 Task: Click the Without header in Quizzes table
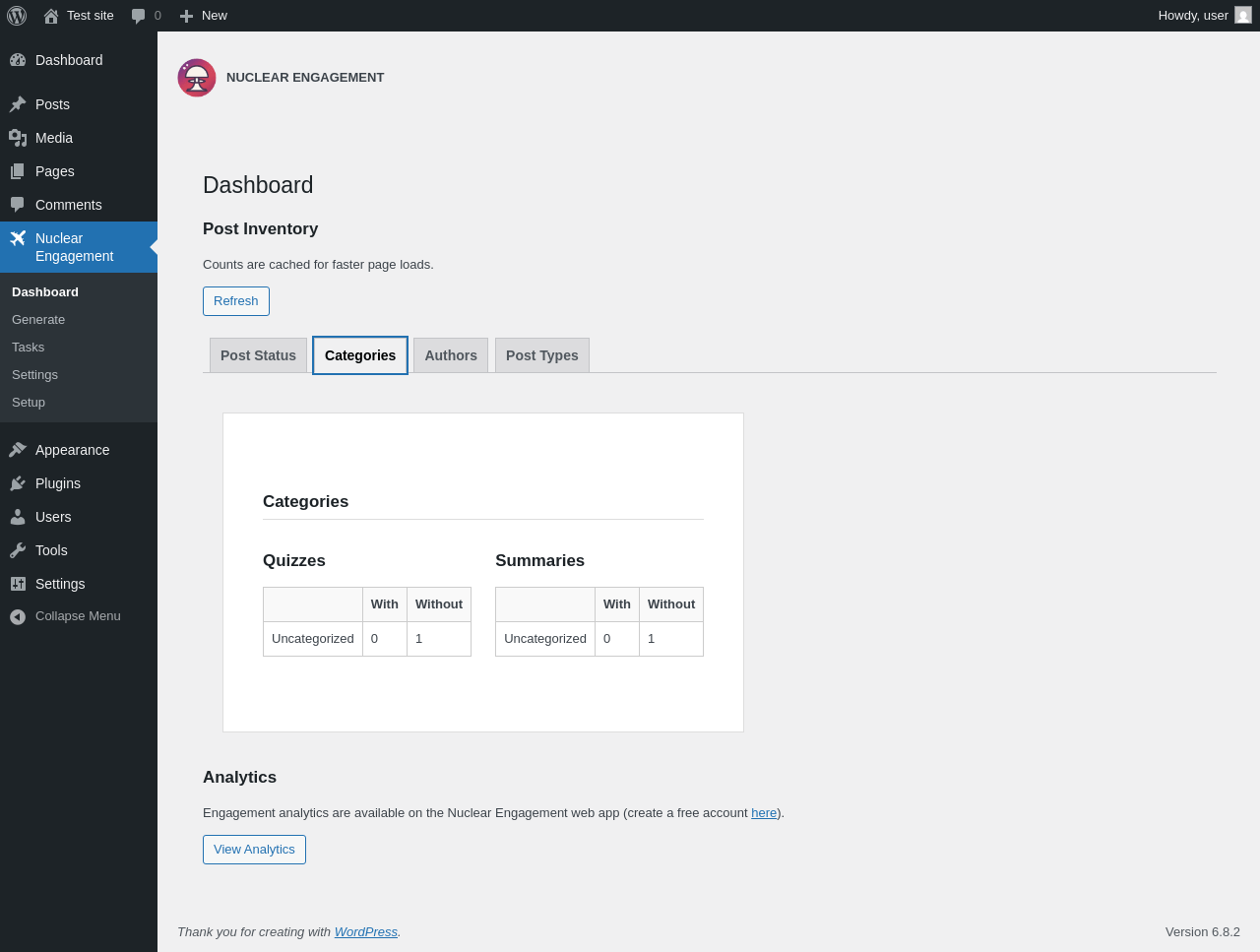point(439,604)
